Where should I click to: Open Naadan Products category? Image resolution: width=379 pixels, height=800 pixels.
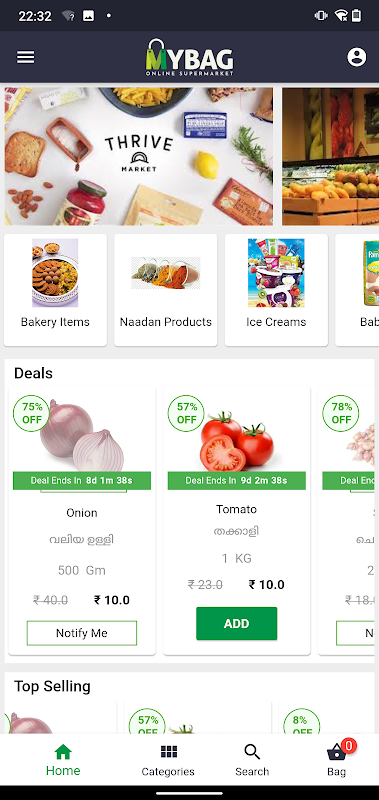tap(165, 290)
